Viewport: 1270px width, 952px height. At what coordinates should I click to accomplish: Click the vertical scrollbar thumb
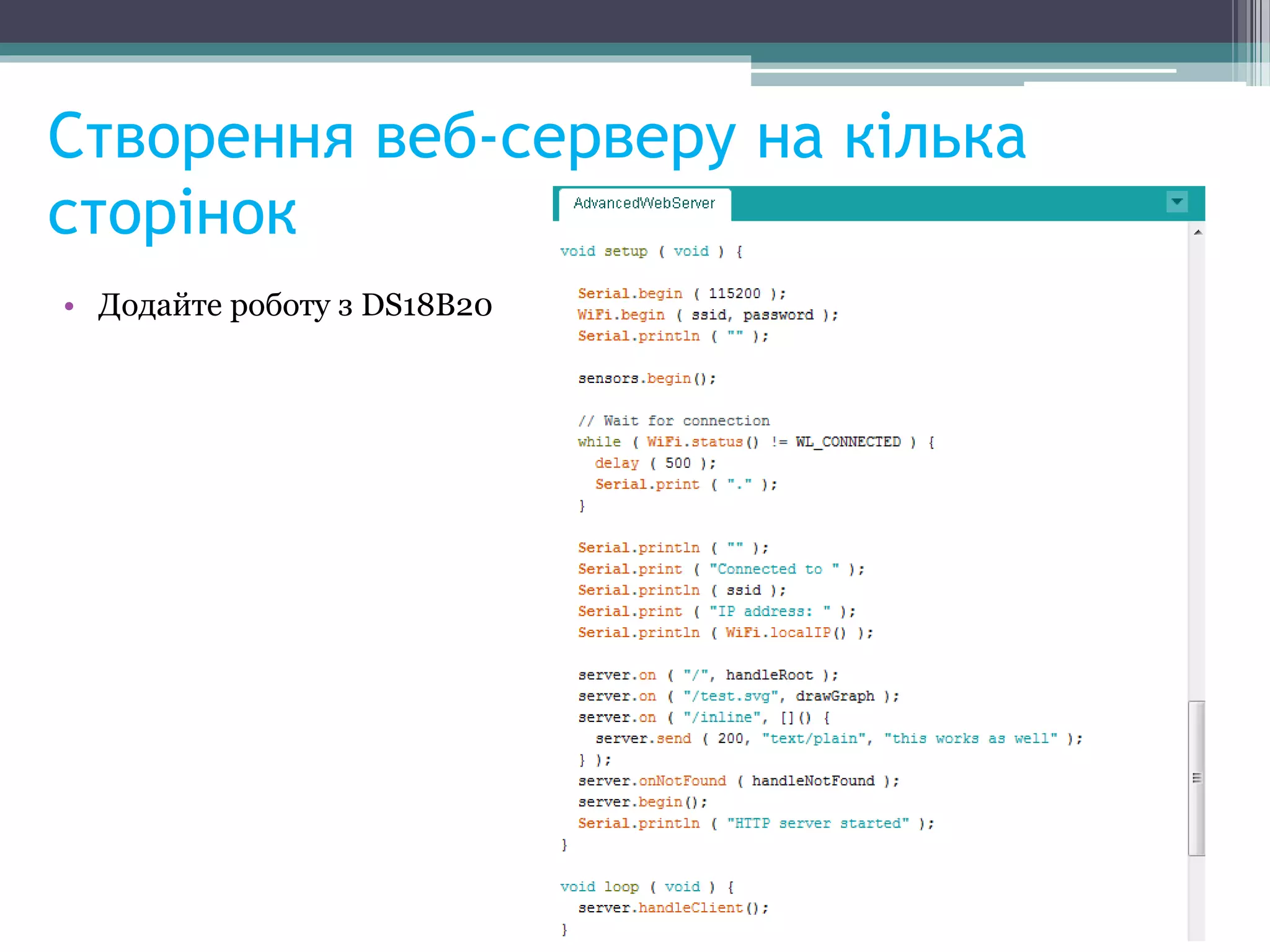click(1197, 778)
